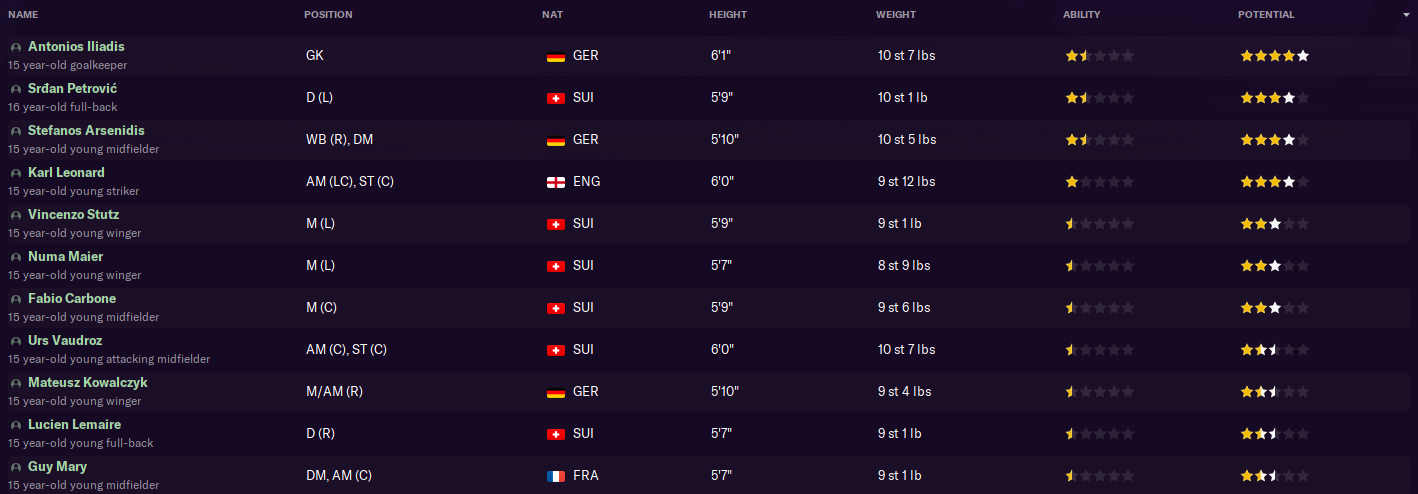Click the person icon beside Guy Mary
This screenshot has width=1418, height=494.
pos(15,467)
